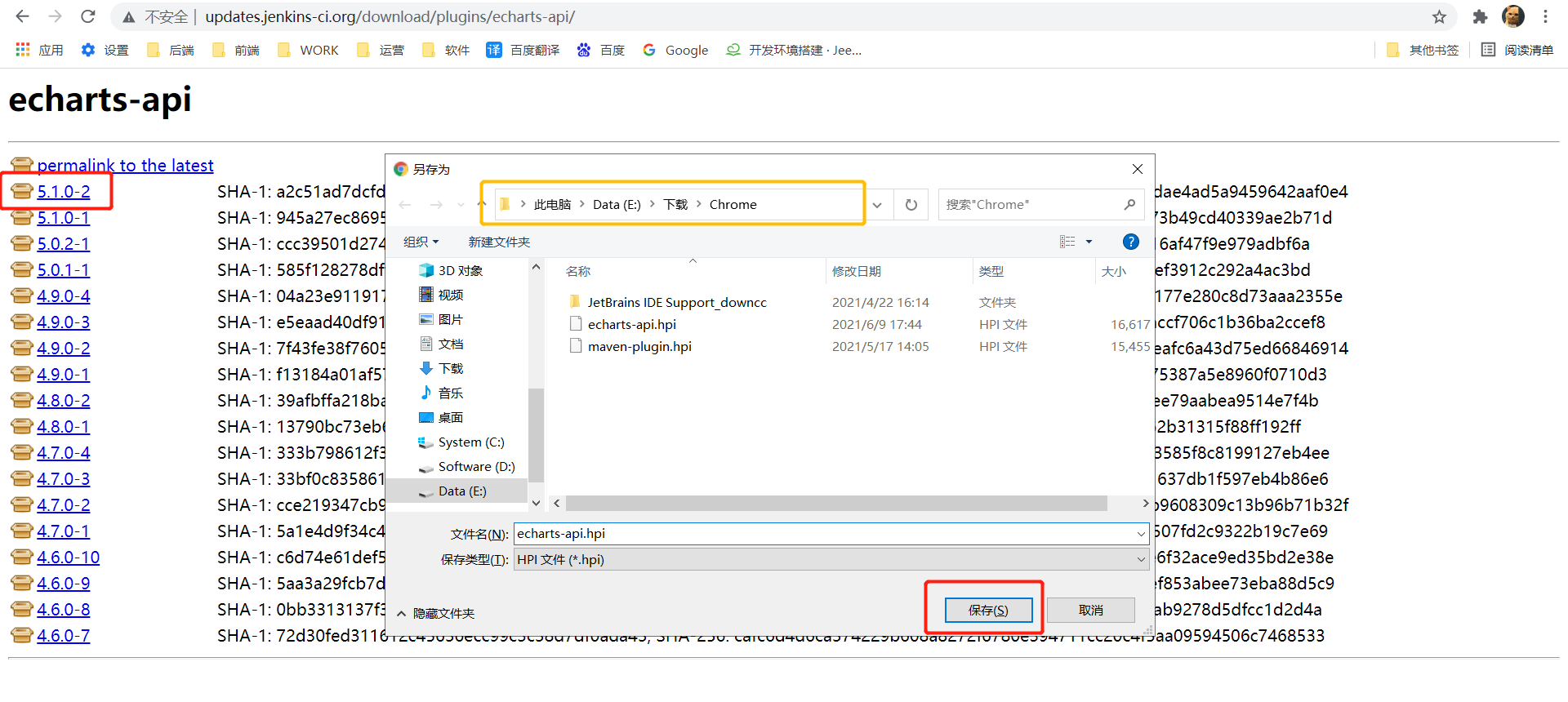Open Chrome profile avatar

[x=1513, y=16]
